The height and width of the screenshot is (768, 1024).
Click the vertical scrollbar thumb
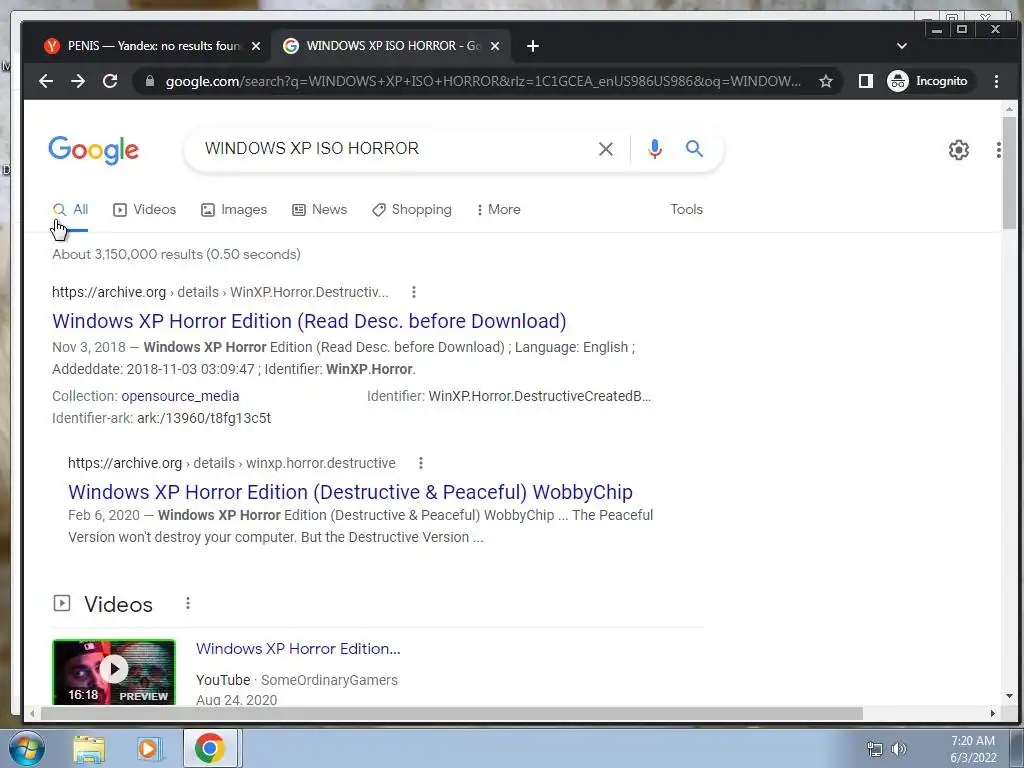(1010, 174)
